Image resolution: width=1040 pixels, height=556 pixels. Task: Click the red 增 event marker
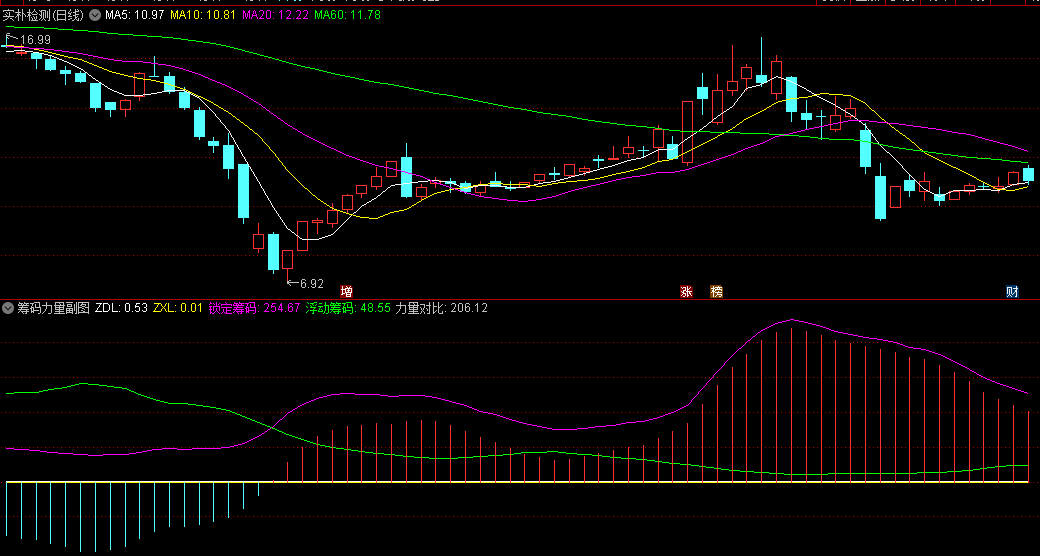346,291
